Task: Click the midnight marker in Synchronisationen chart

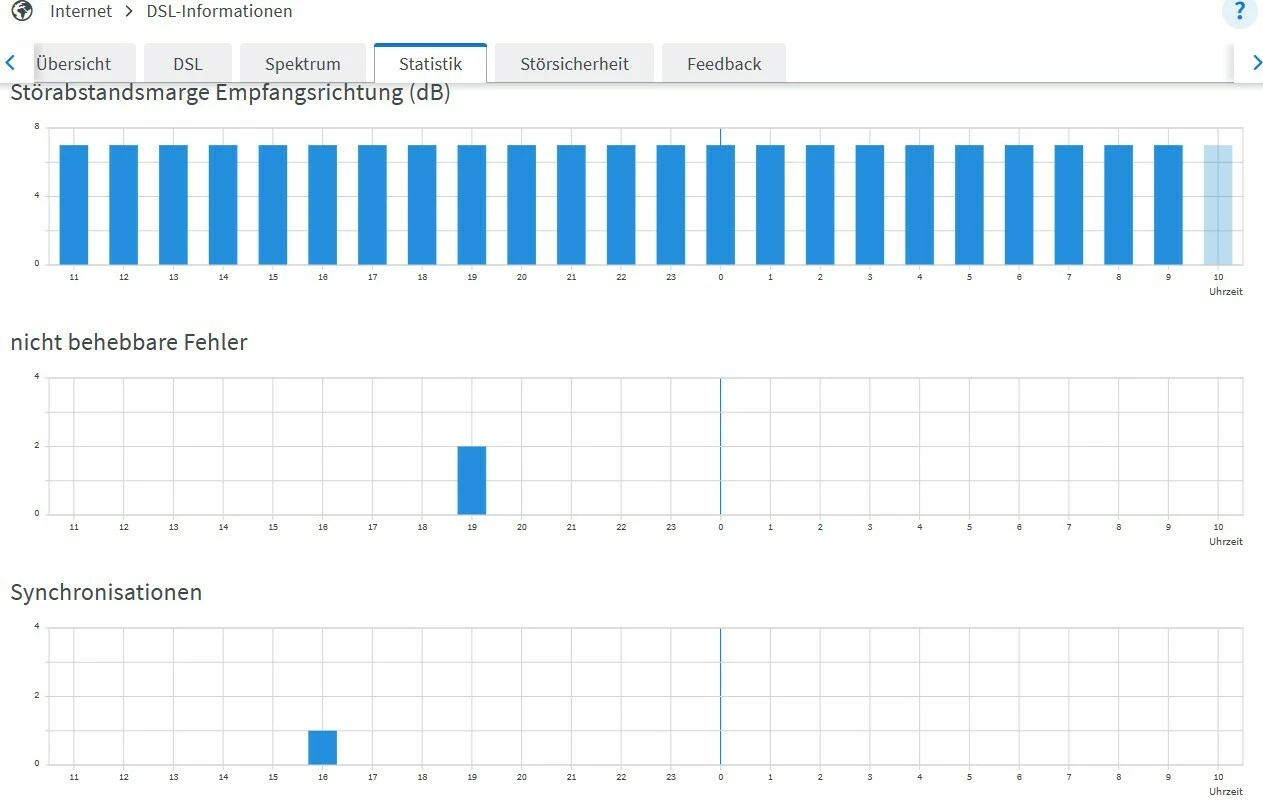Action: click(720, 696)
